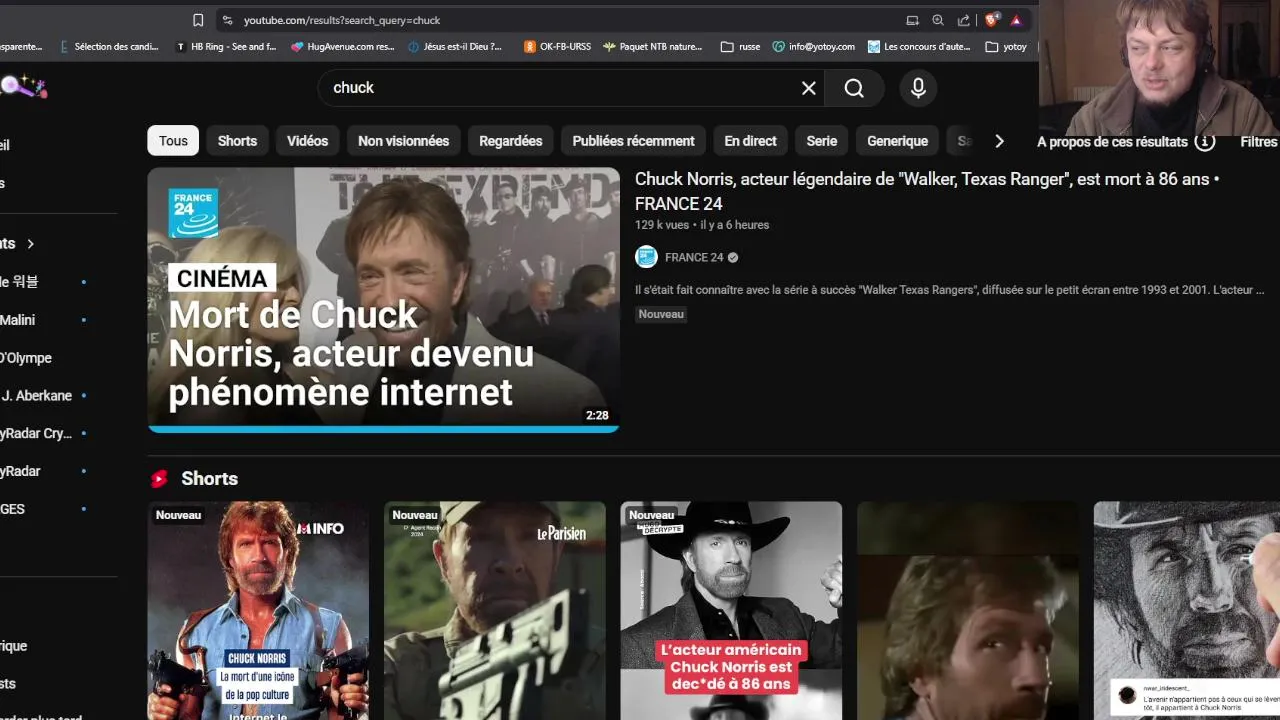This screenshot has height=720, width=1280.
Task: Open HB Ring bookmark
Action: point(226,46)
